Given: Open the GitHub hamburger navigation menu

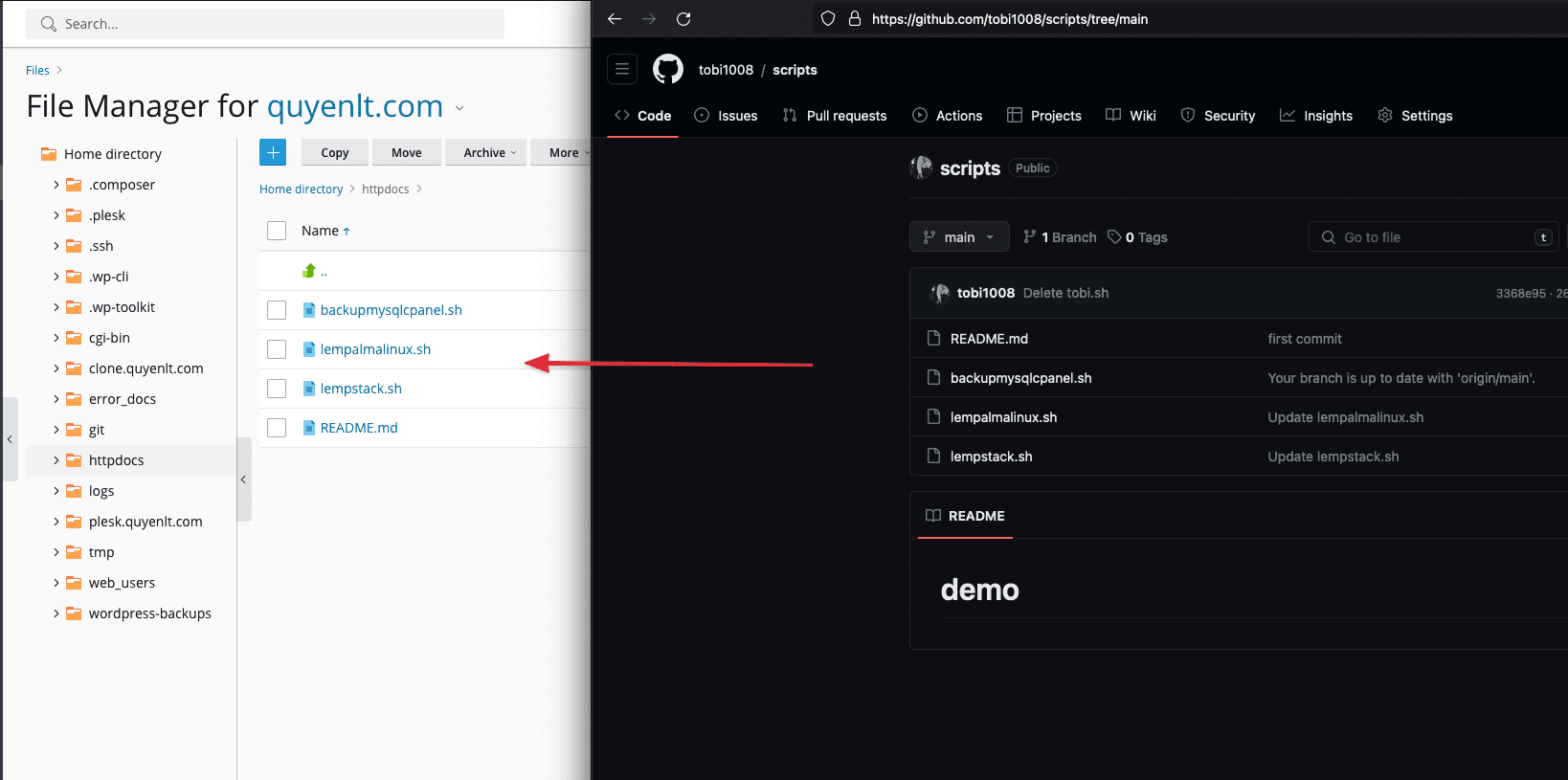Looking at the screenshot, I should [622, 69].
